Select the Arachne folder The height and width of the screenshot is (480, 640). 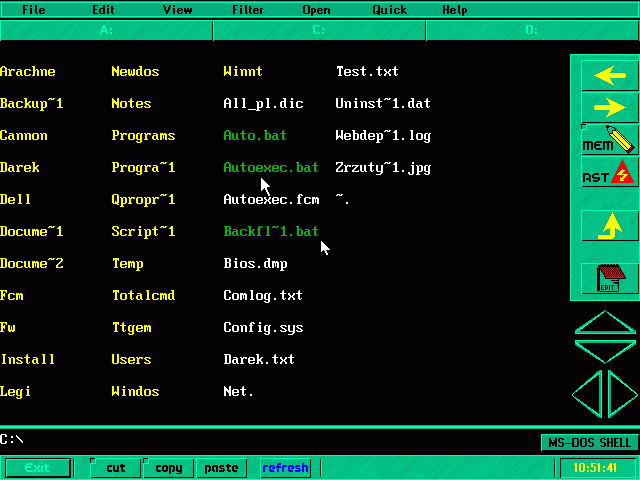click(28, 71)
